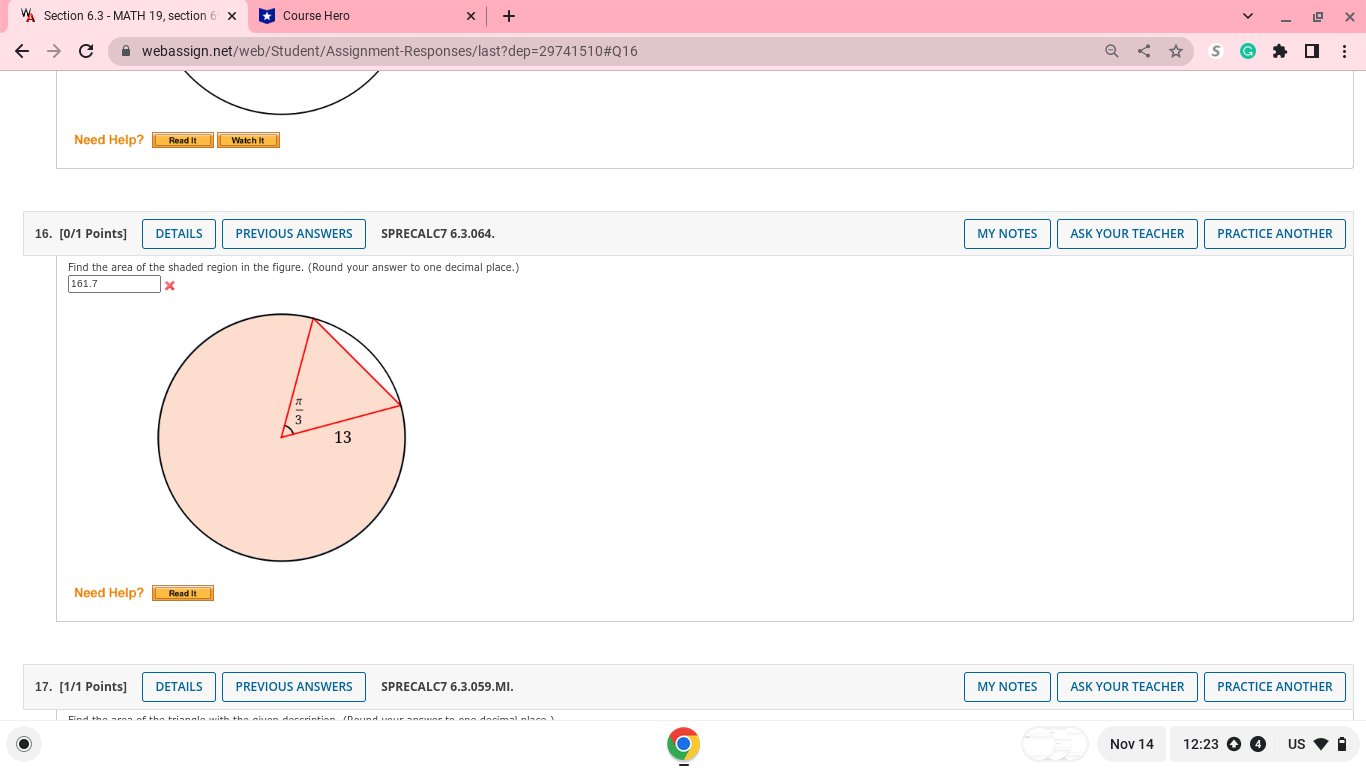The image size is (1366, 768).
Task: Click the answer field containing 161.7
Action: click(113, 284)
